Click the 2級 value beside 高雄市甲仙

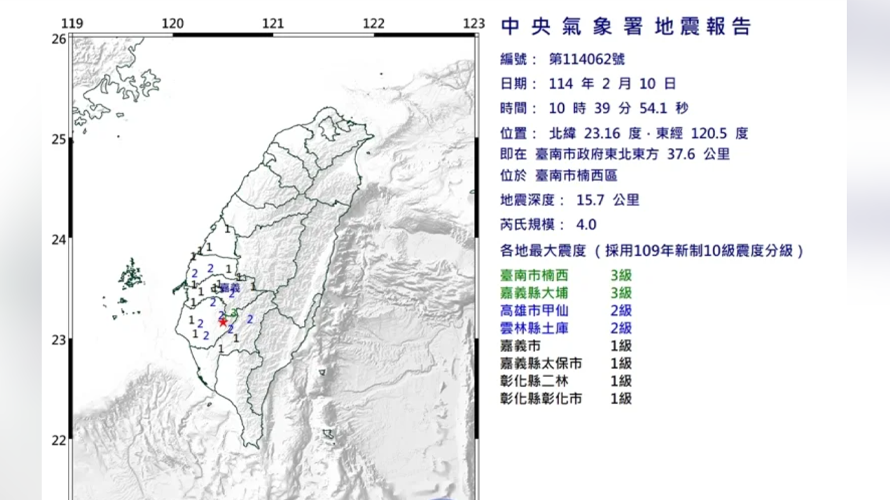pyautogui.click(x=621, y=311)
